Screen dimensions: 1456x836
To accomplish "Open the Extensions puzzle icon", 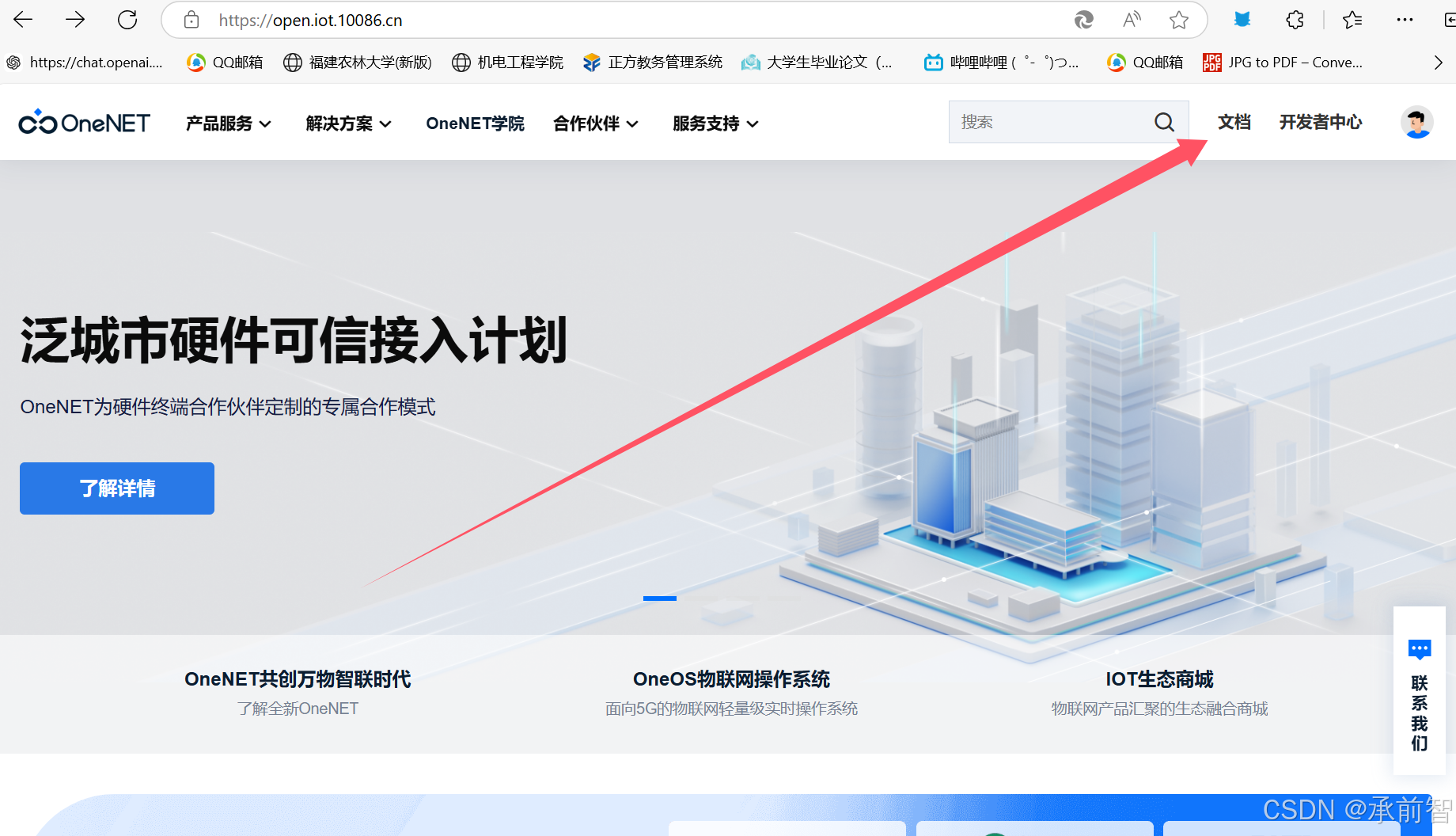I will (x=1295, y=20).
